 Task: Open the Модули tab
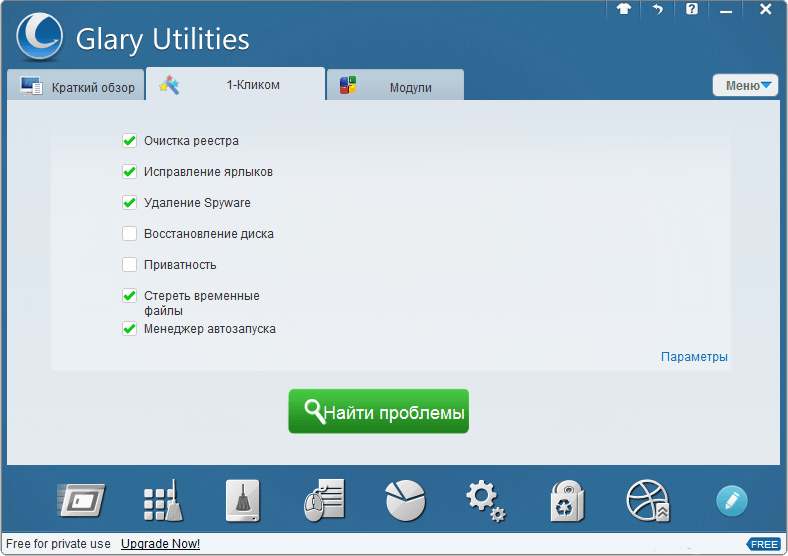[396, 87]
